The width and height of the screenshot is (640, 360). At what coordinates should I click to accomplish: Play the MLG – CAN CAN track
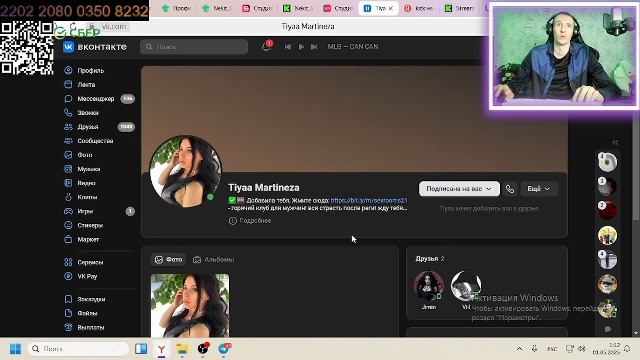point(301,47)
